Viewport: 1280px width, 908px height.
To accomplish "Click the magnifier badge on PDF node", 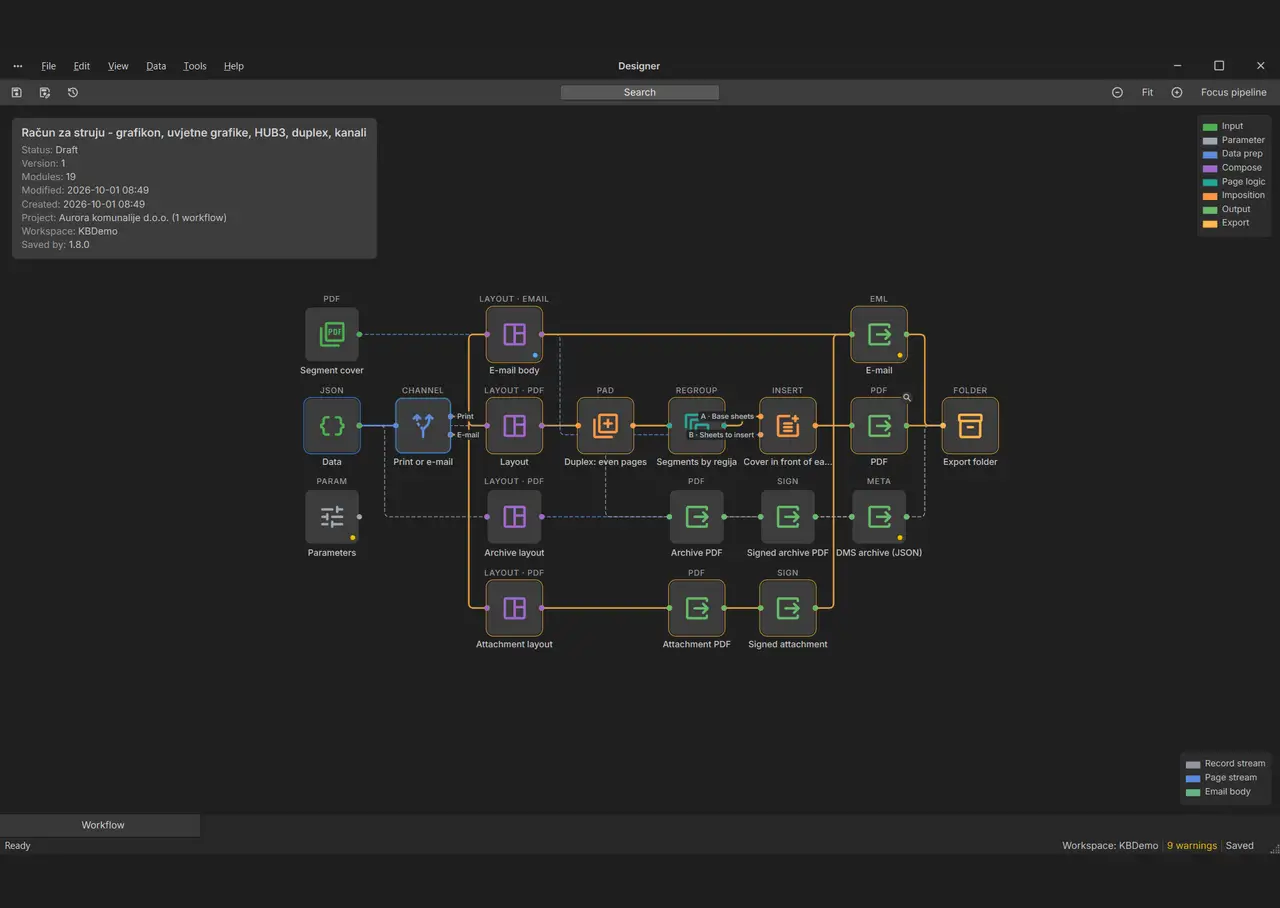I will [x=907, y=397].
